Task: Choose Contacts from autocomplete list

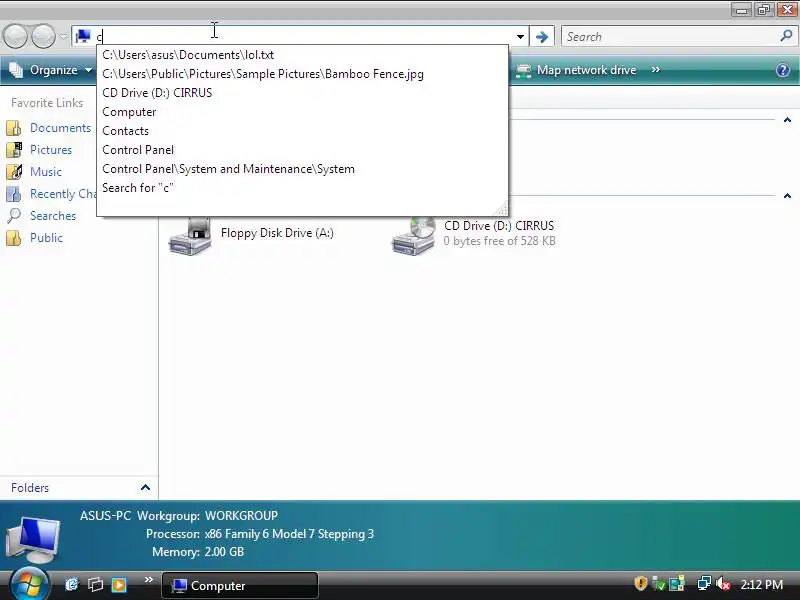Action: click(303, 131)
